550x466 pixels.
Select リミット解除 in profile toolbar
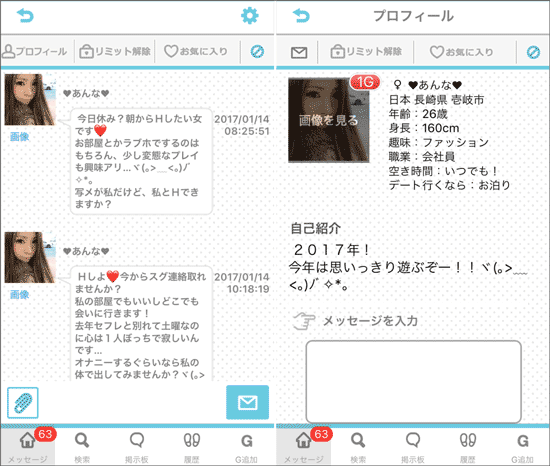(x=366, y=52)
